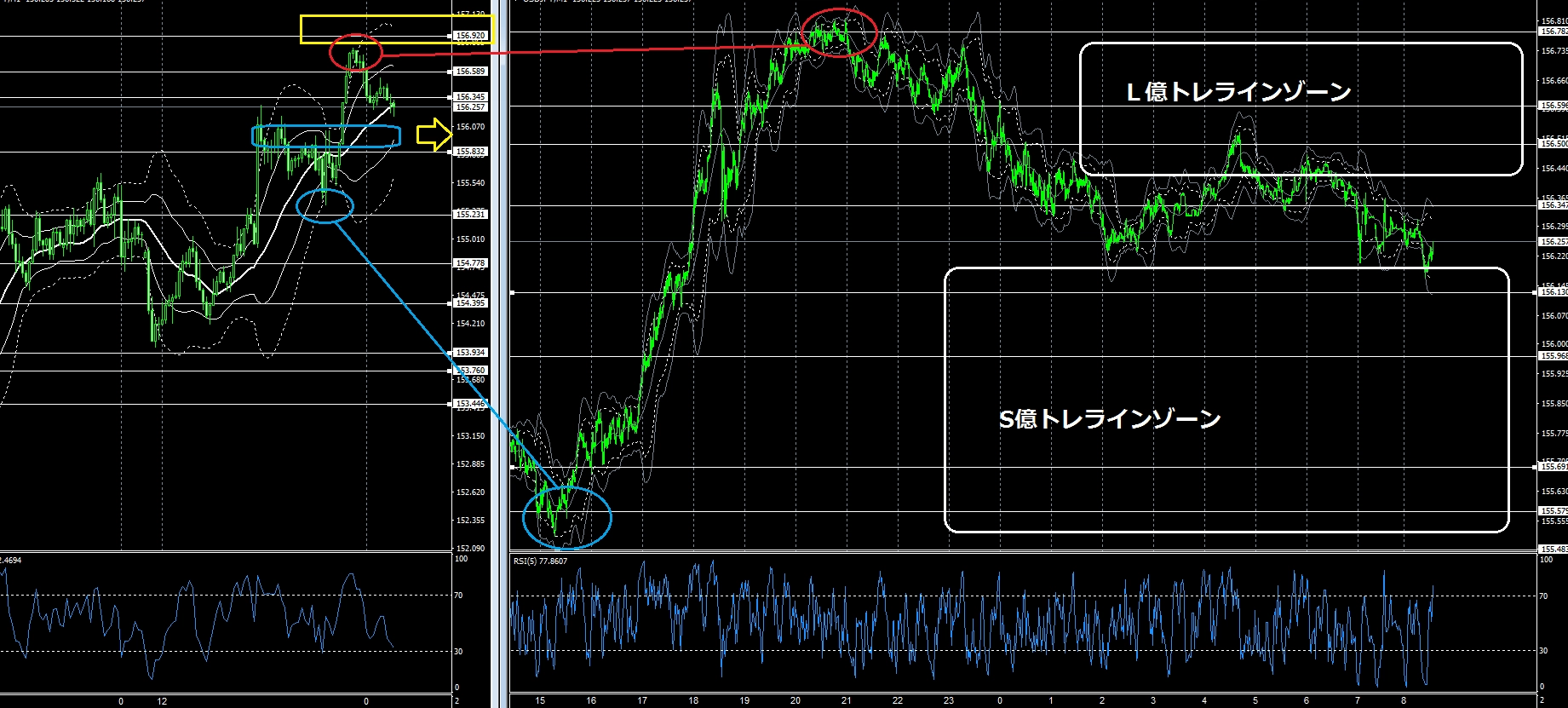This screenshot has width=1568, height=708.
Task: Click the 12 label on left chart time axis
Action: (x=162, y=701)
